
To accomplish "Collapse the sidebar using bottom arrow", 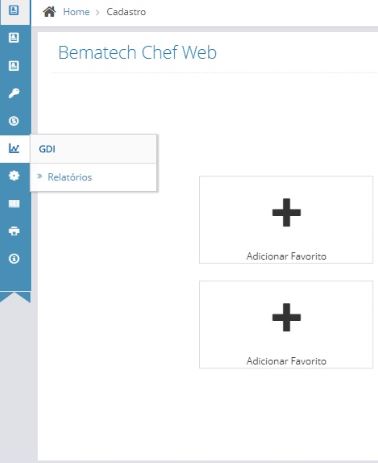I will 15,297.
